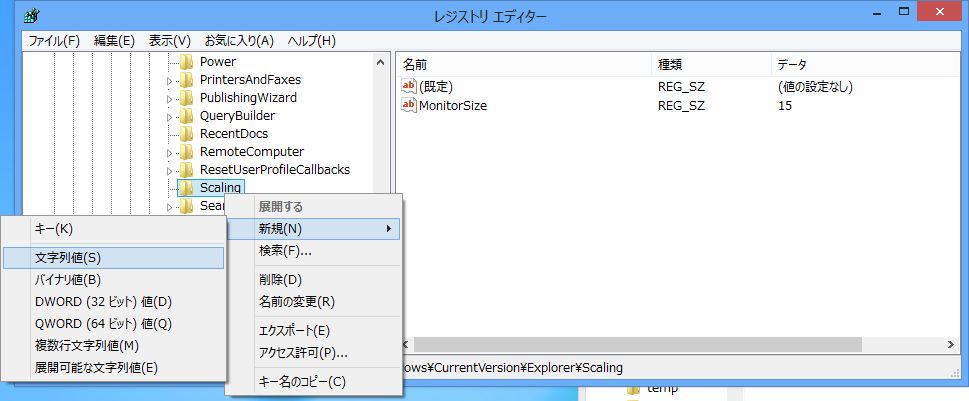This screenshot has height=401, width=969.
Task: Click the (値の設定なし) data cell
Action: [815, 87]
